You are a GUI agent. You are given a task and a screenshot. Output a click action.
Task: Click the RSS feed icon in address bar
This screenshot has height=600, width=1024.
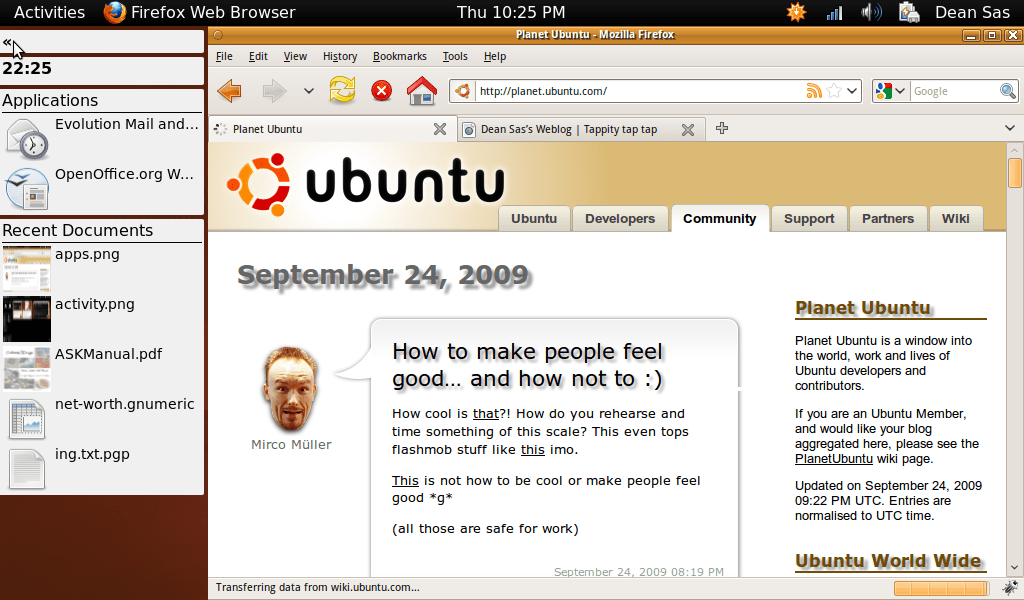coord(814,91)
